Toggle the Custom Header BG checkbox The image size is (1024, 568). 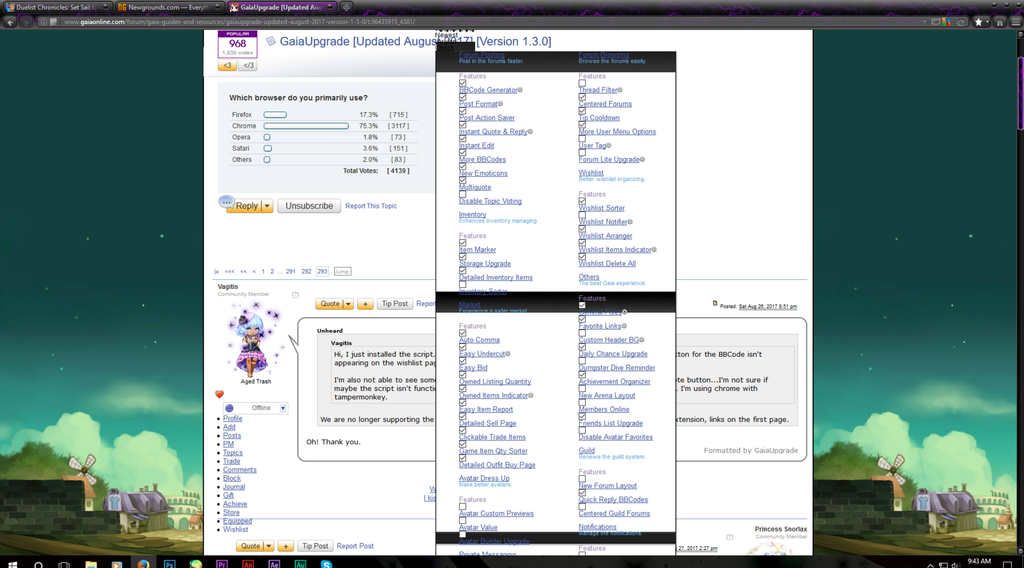coord(582,333)
